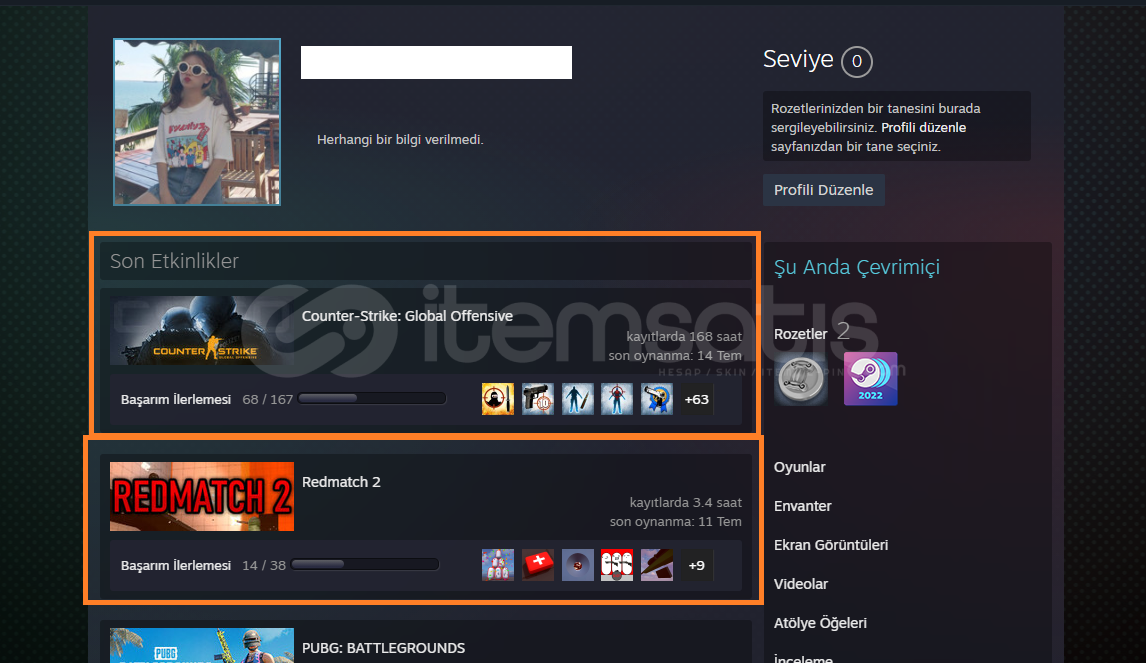The width and height of the screenshot is (1146, 663).
Task: Click the level 0 circle badge
Action: pos(857,61)
